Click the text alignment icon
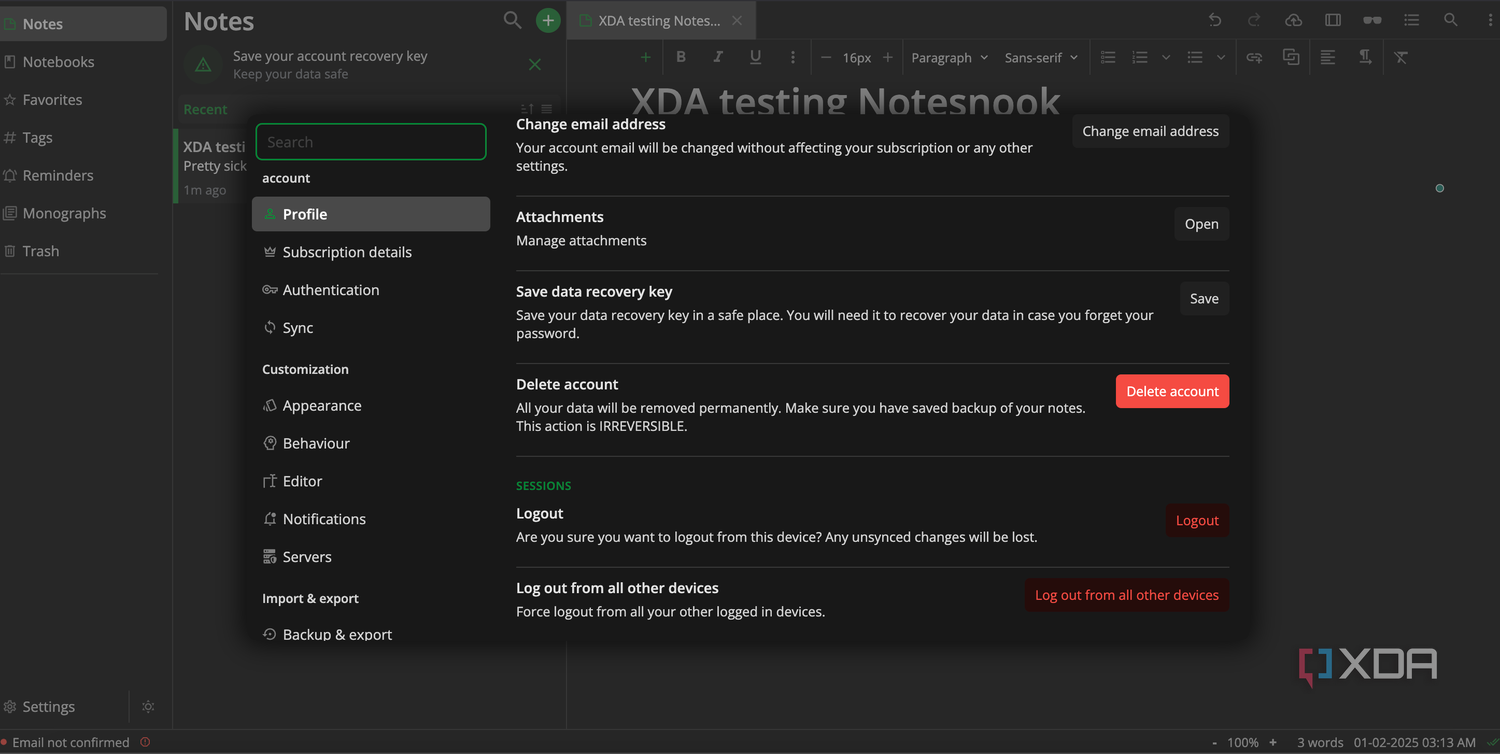The image size is (1500, 754). click(1328, 57)
